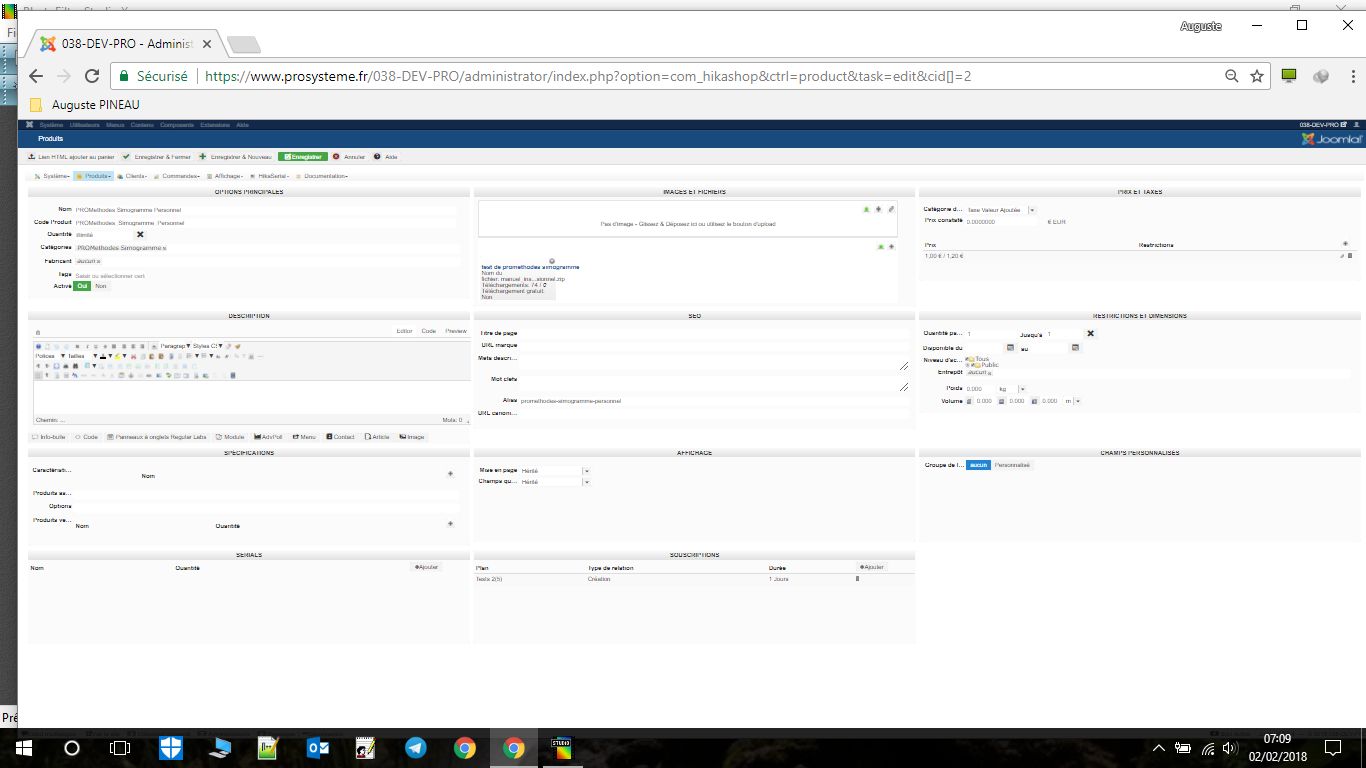Go back to the previous page

(x=36, y=76)
